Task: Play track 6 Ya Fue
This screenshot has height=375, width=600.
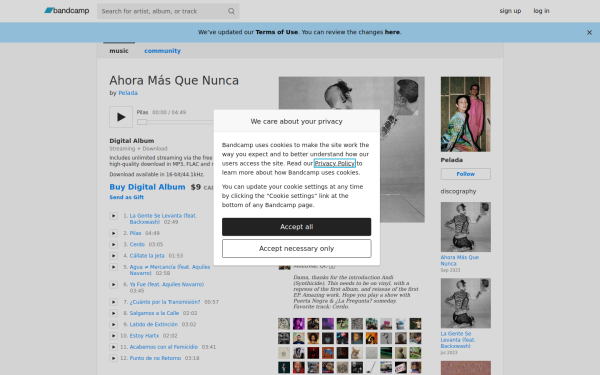Action: click(113, 284)
